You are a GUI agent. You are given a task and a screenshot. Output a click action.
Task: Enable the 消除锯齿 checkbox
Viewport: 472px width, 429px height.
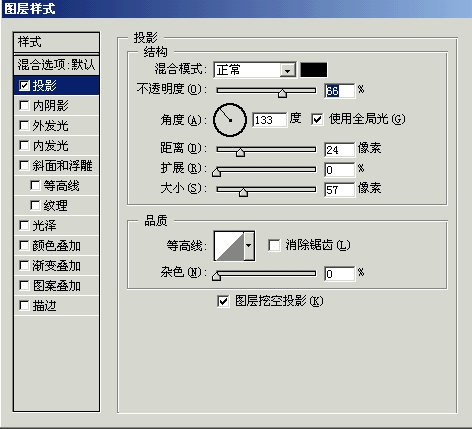click(274, 246)
